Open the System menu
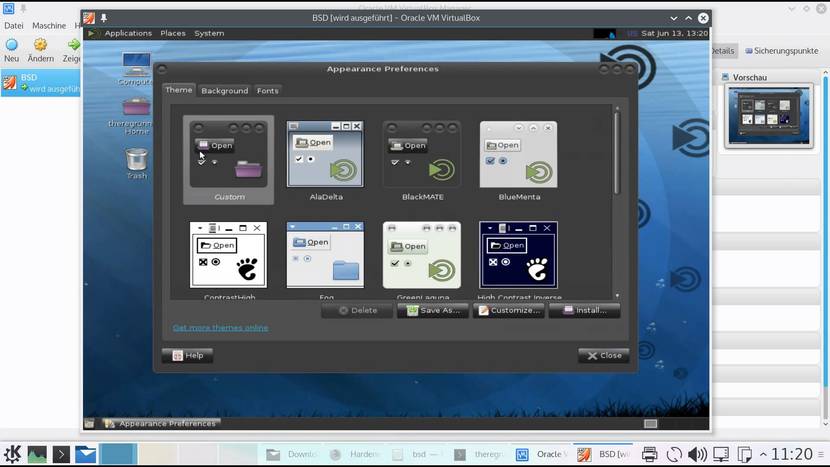The height and width of the screenshot is (467, 830). [209, 33]
